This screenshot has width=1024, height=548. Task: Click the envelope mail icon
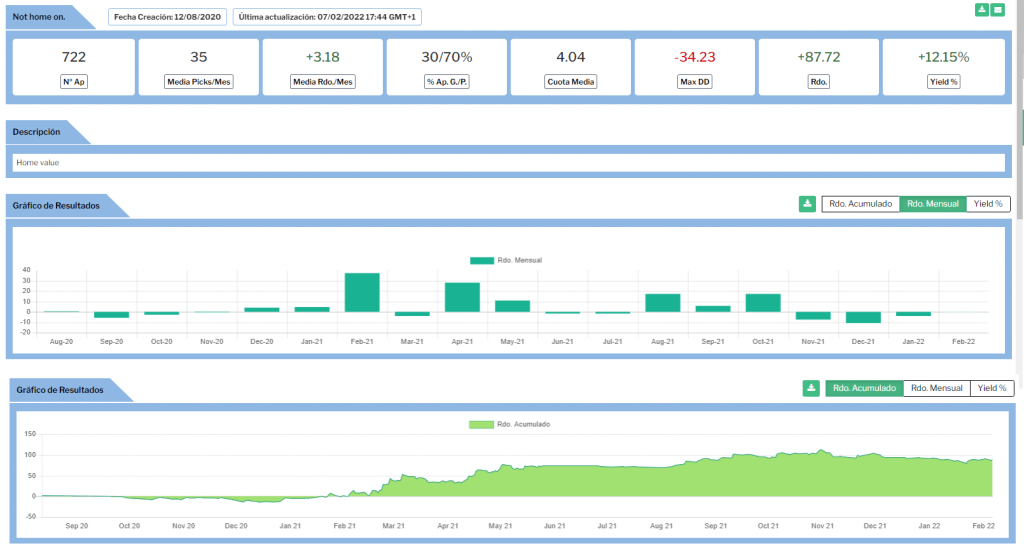coord(998,10)
